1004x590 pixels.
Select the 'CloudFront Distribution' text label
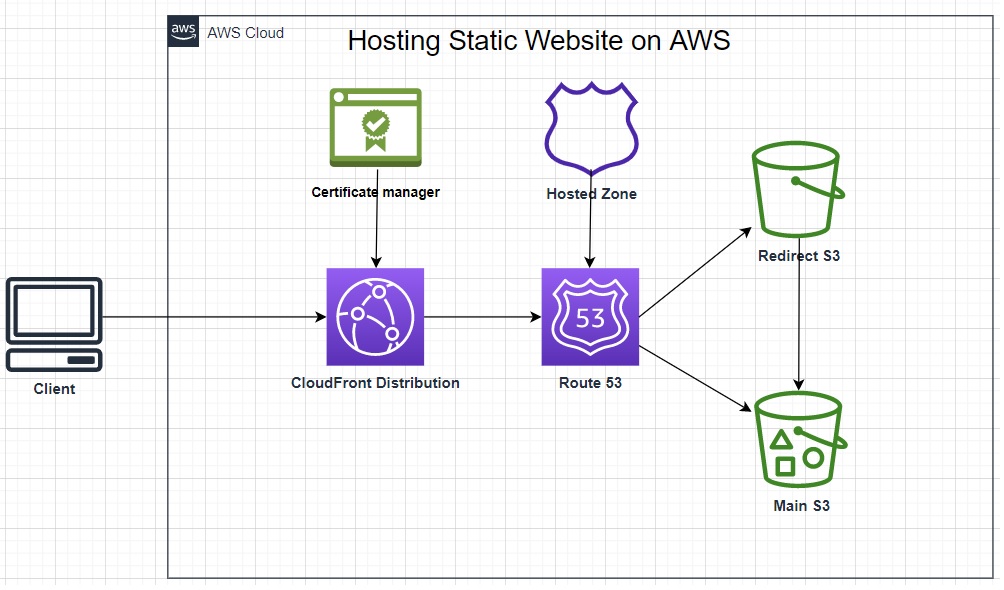pyautogui.click(x=375, y=383)
